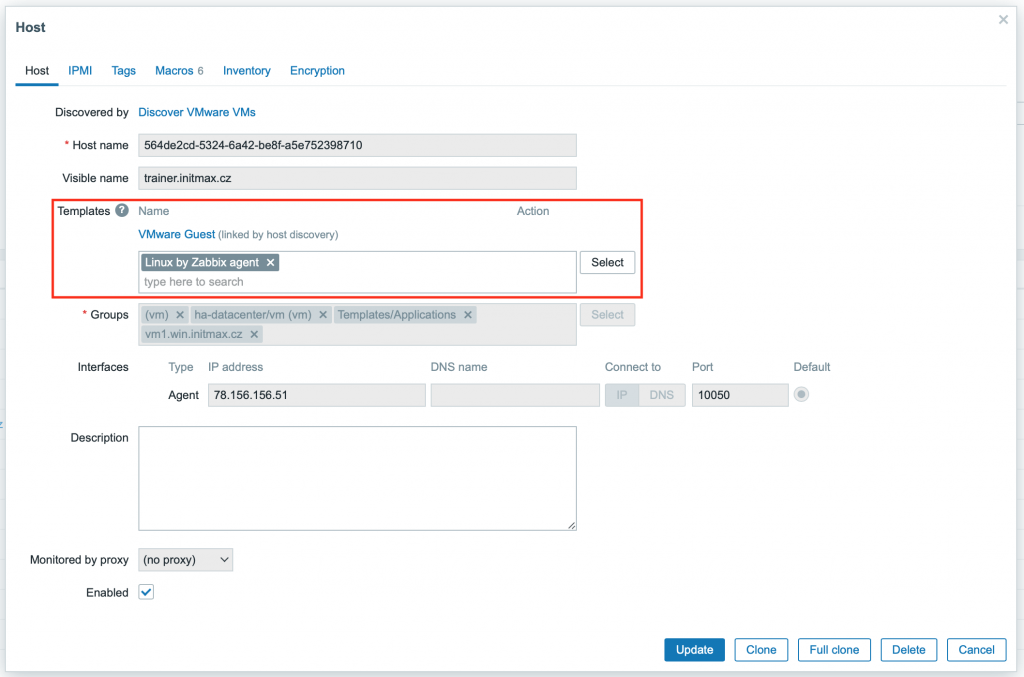The height and width of the screenshot is (677, 1024).
Task: Remove the ha-datacenter/vm (vm) group tag
Action: (x=323, y=315)
